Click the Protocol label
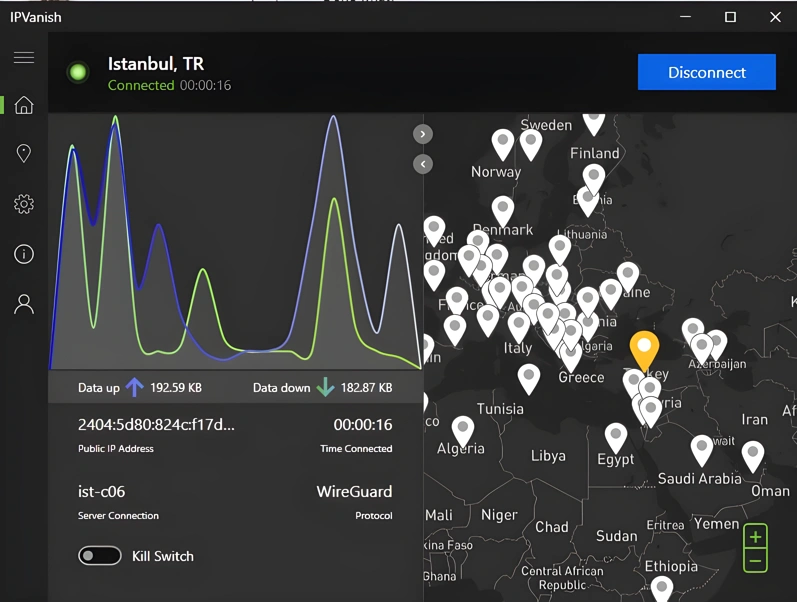The image size is (797, 602). point(374,516)
